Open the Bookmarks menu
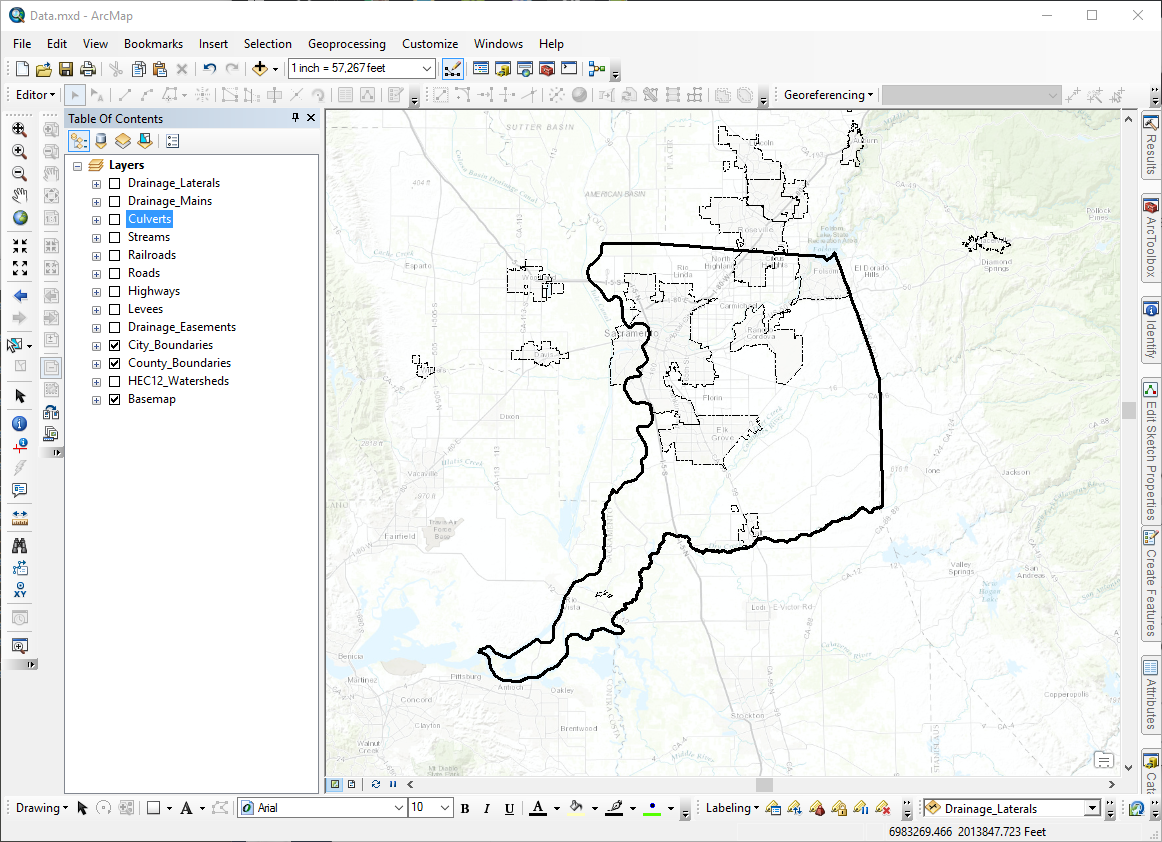Image resolution: width=1162 pixels, height=842 pixels. click(153, 44)
